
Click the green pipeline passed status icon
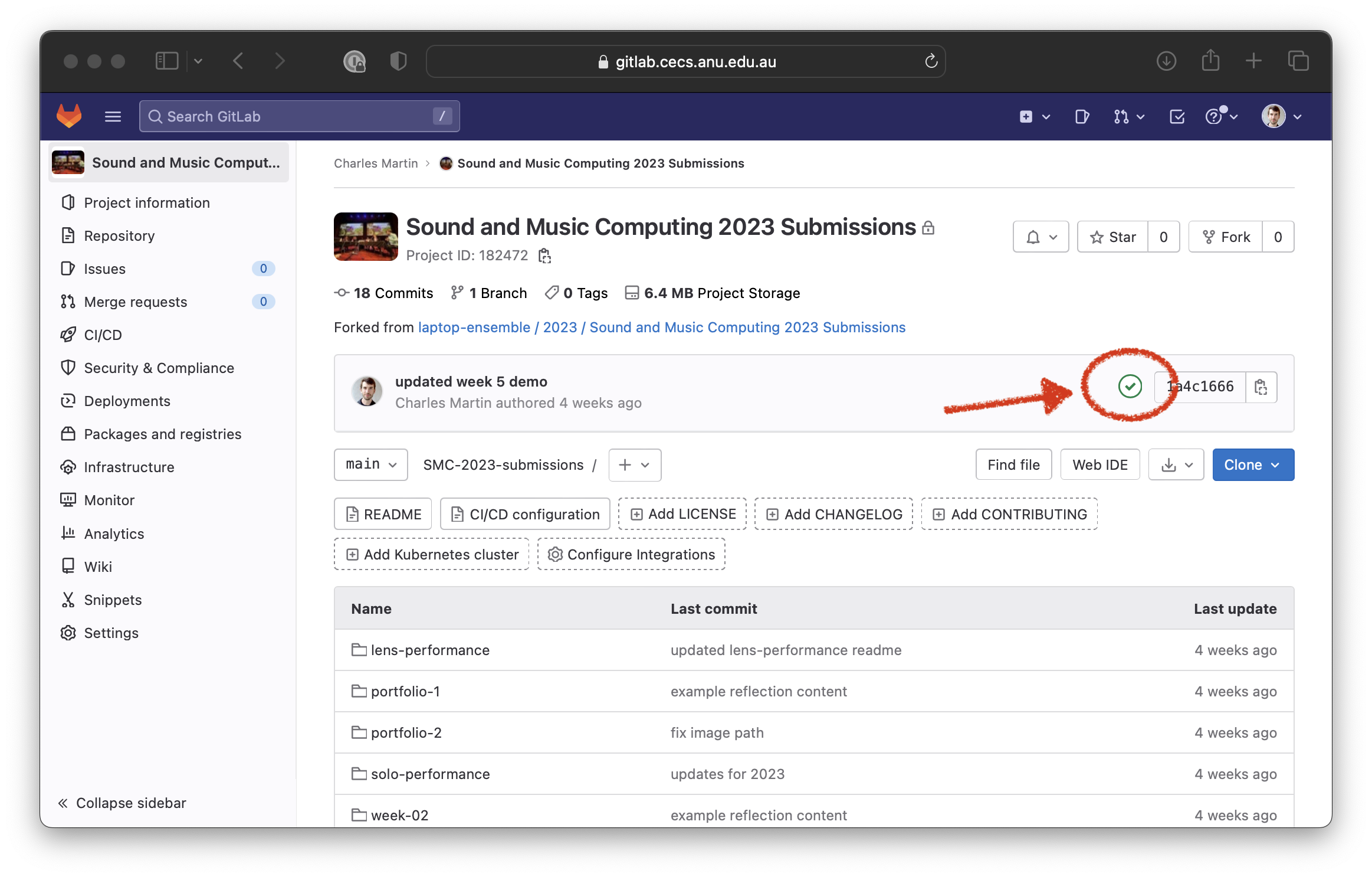(1130, 387)
